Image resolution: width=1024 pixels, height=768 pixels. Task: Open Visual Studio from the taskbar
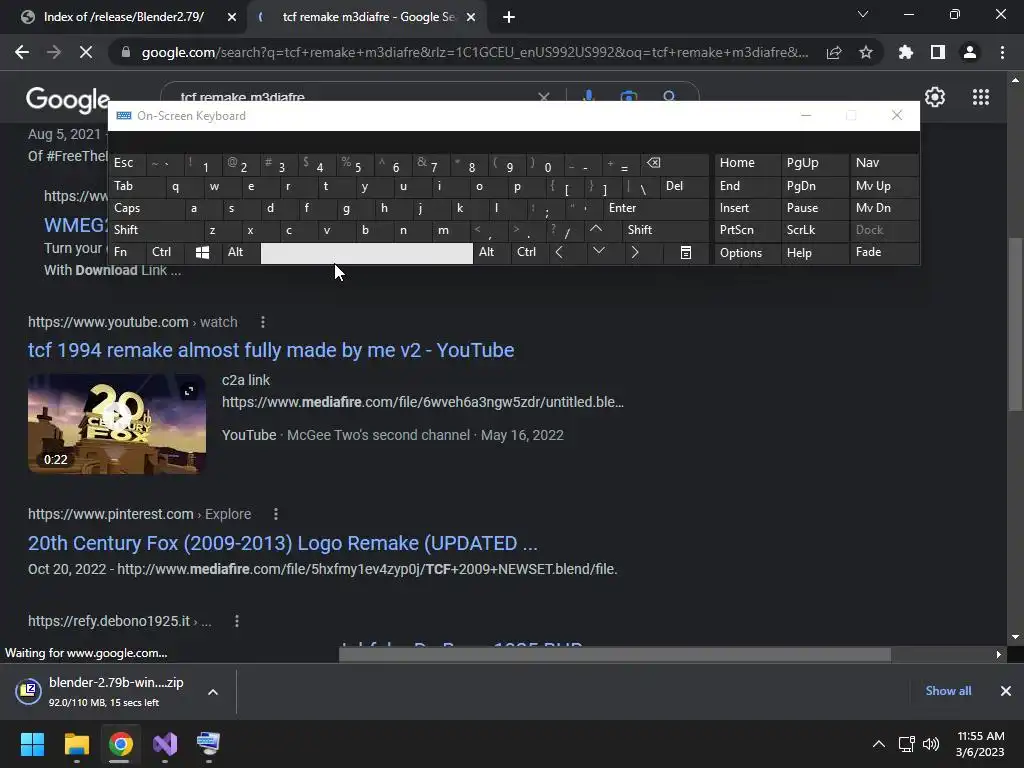165,744
